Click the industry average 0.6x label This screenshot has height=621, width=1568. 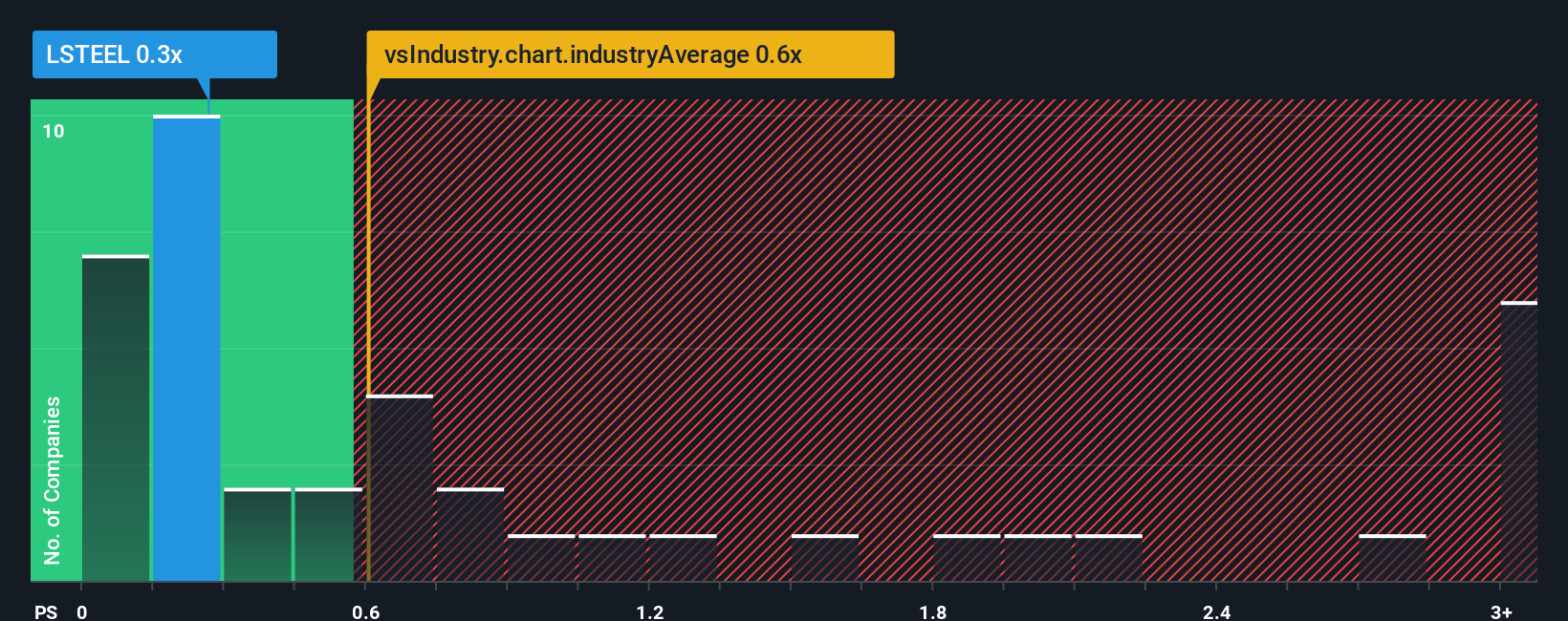pos(630,54)
